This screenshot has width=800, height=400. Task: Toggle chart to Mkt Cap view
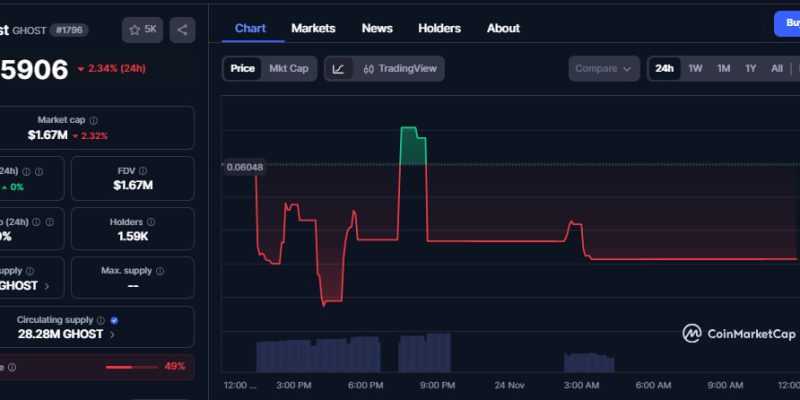click(x=288, y=69)
